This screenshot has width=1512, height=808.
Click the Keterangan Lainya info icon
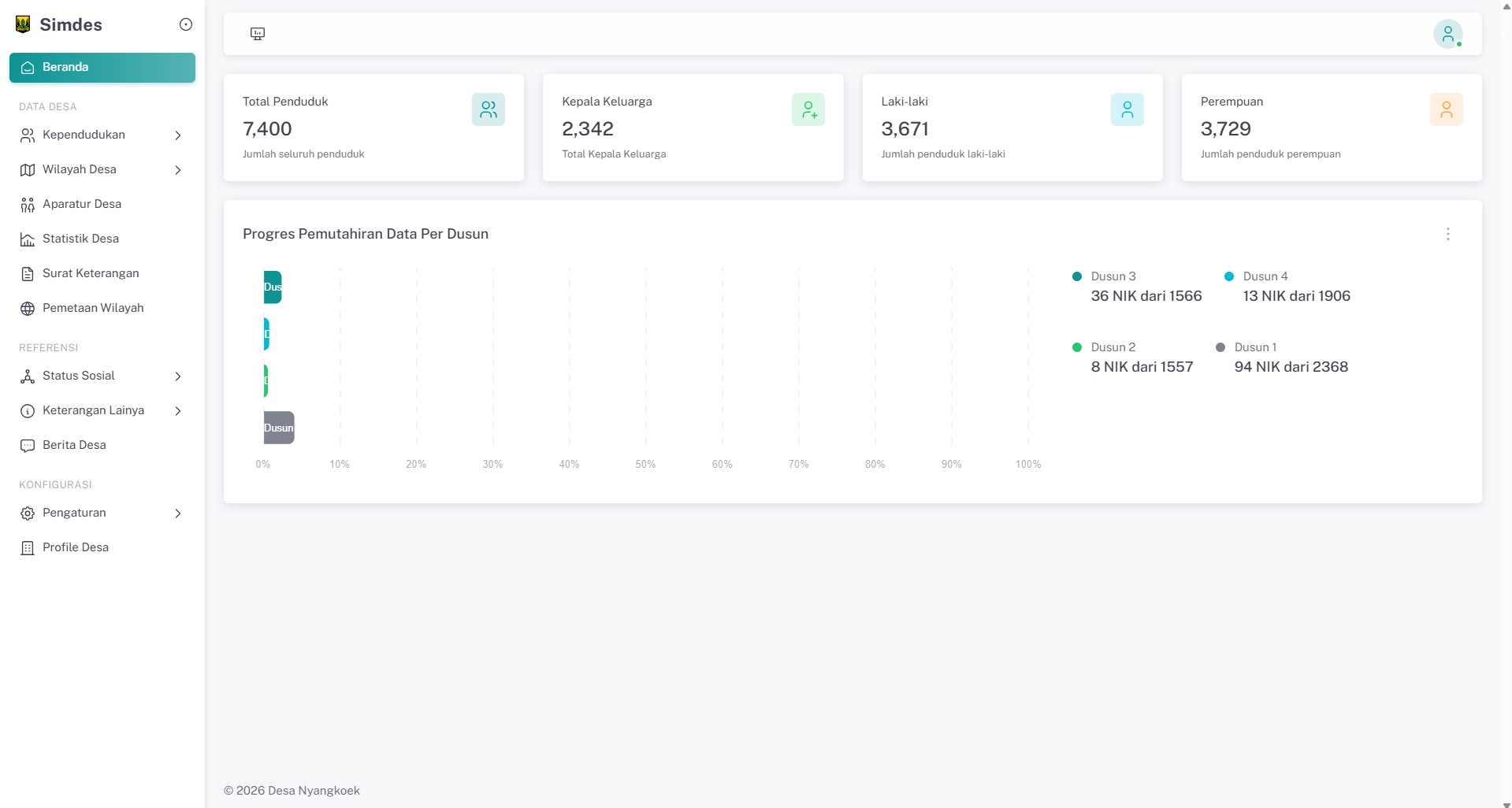coord(28,411)
